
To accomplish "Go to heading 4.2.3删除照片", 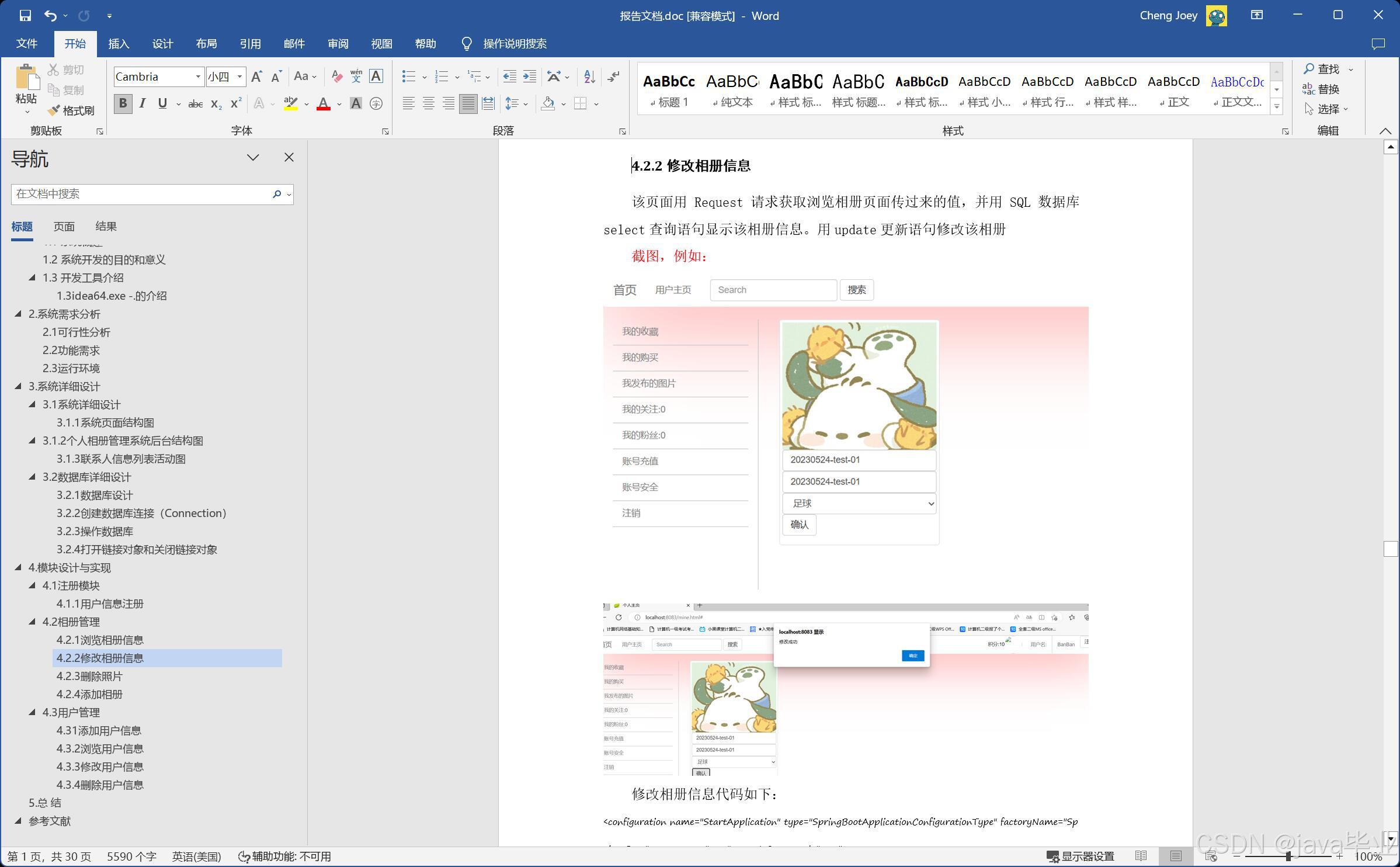I will tap(89, 676).
